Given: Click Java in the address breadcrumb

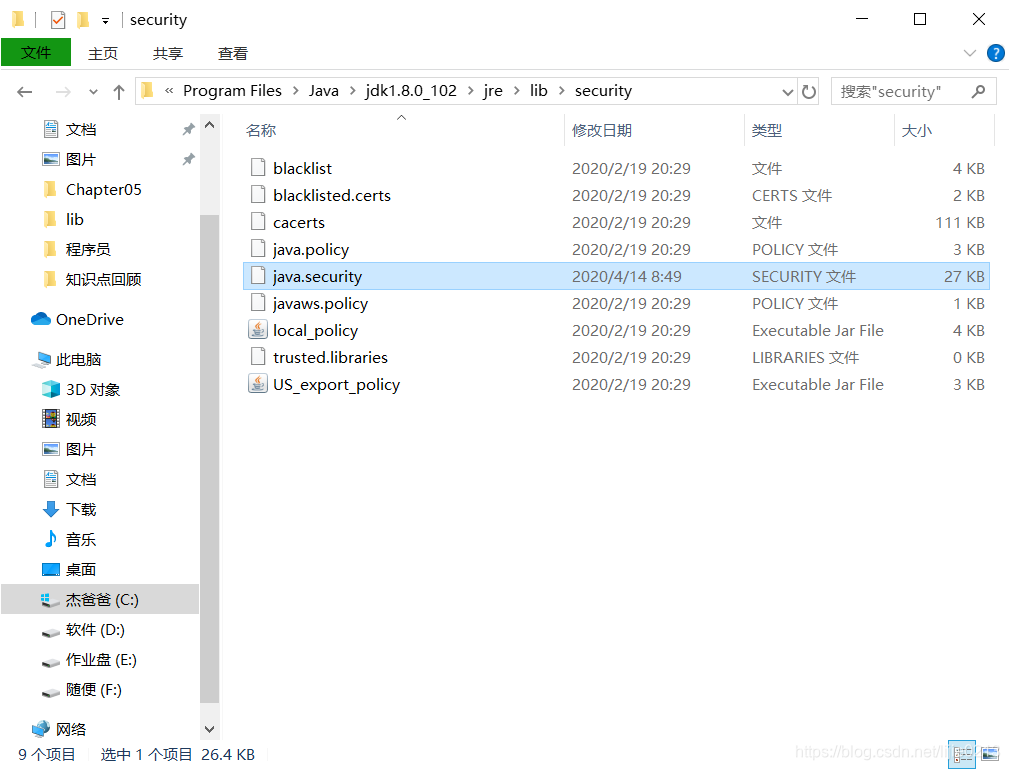Looking at the screenshot, I should [x=323, y=91].
